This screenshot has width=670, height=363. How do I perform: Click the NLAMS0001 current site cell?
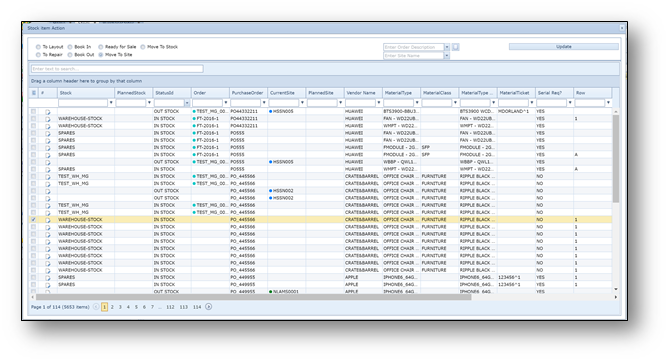[286, 292]
